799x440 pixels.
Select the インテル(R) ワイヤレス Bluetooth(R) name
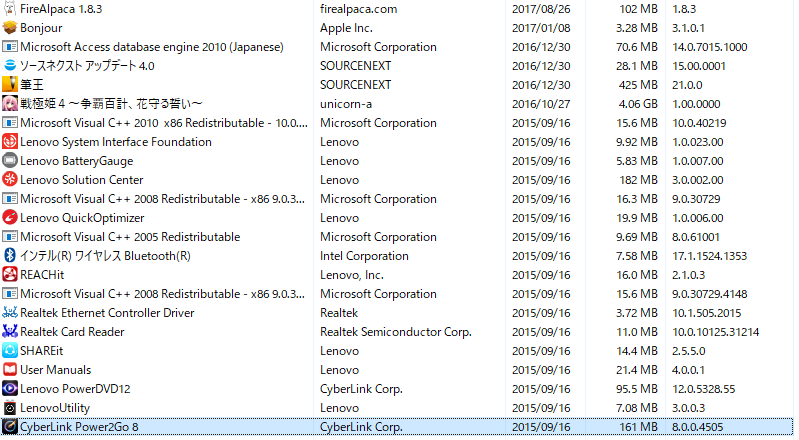tap(105, 255)
